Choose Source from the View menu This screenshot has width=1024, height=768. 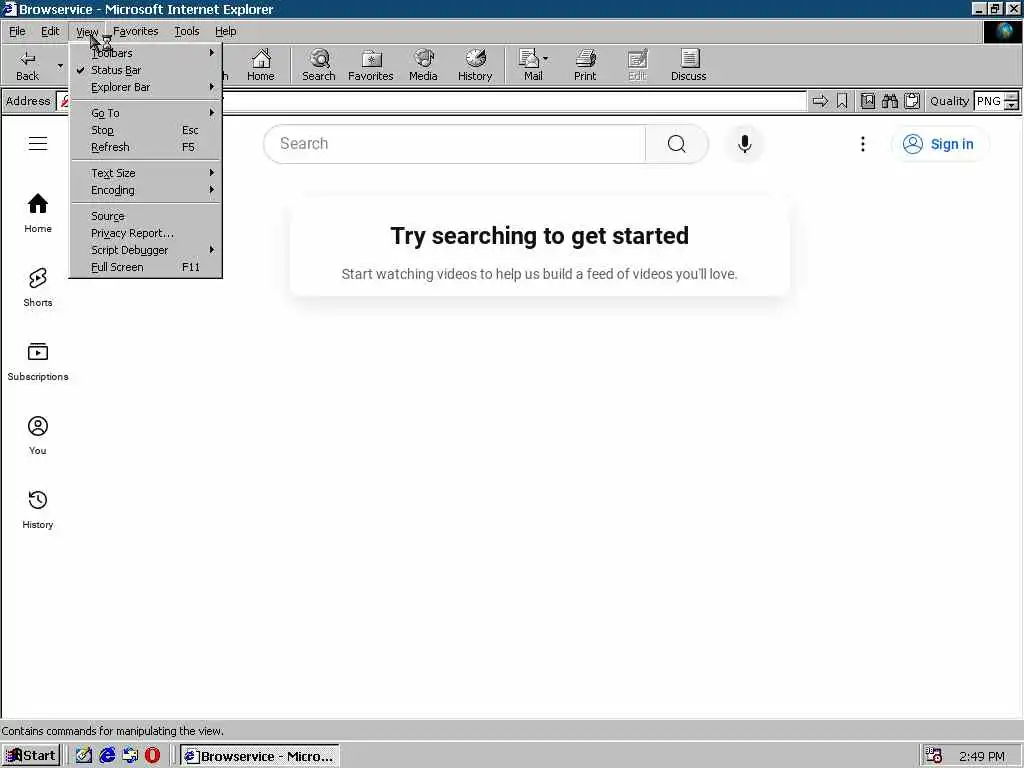tap(146, 216)
